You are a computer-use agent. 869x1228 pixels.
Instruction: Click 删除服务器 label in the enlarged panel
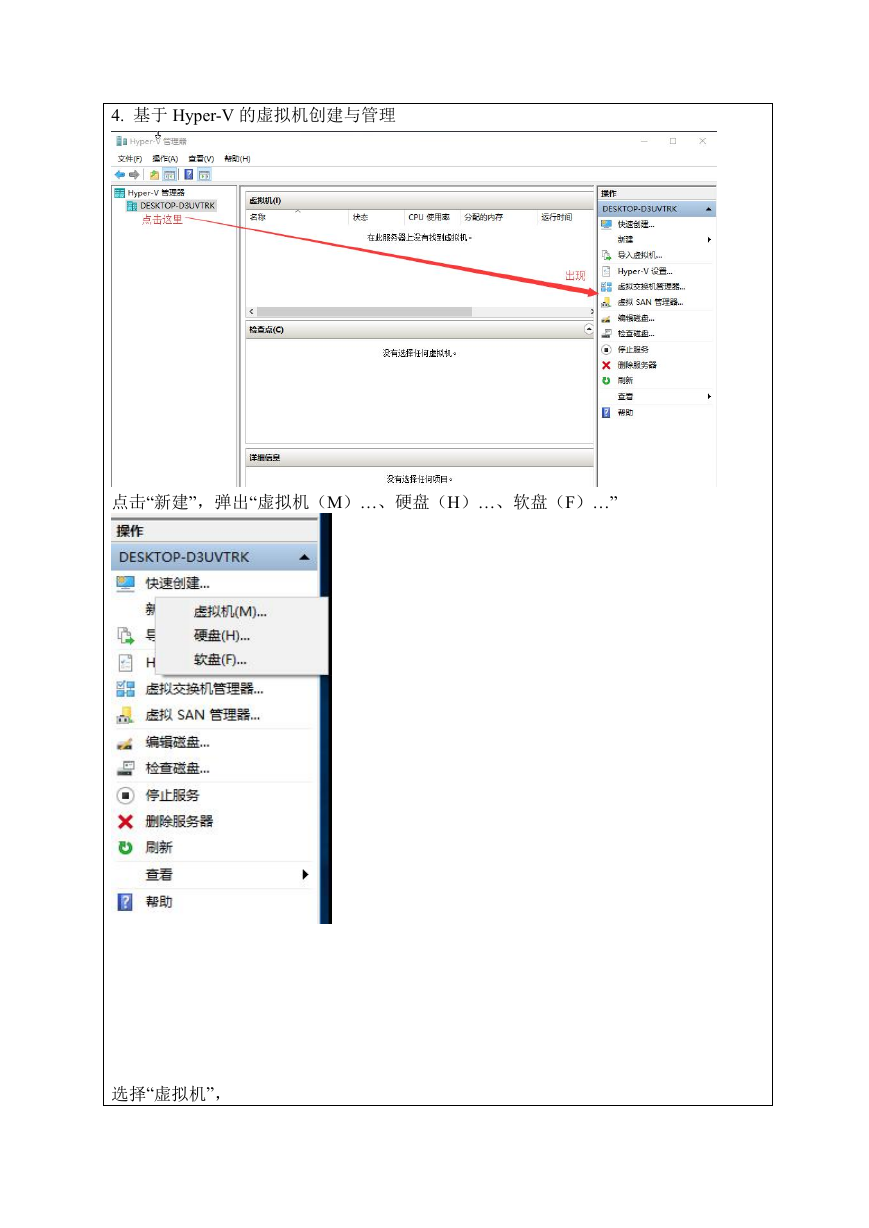(179, 821)
